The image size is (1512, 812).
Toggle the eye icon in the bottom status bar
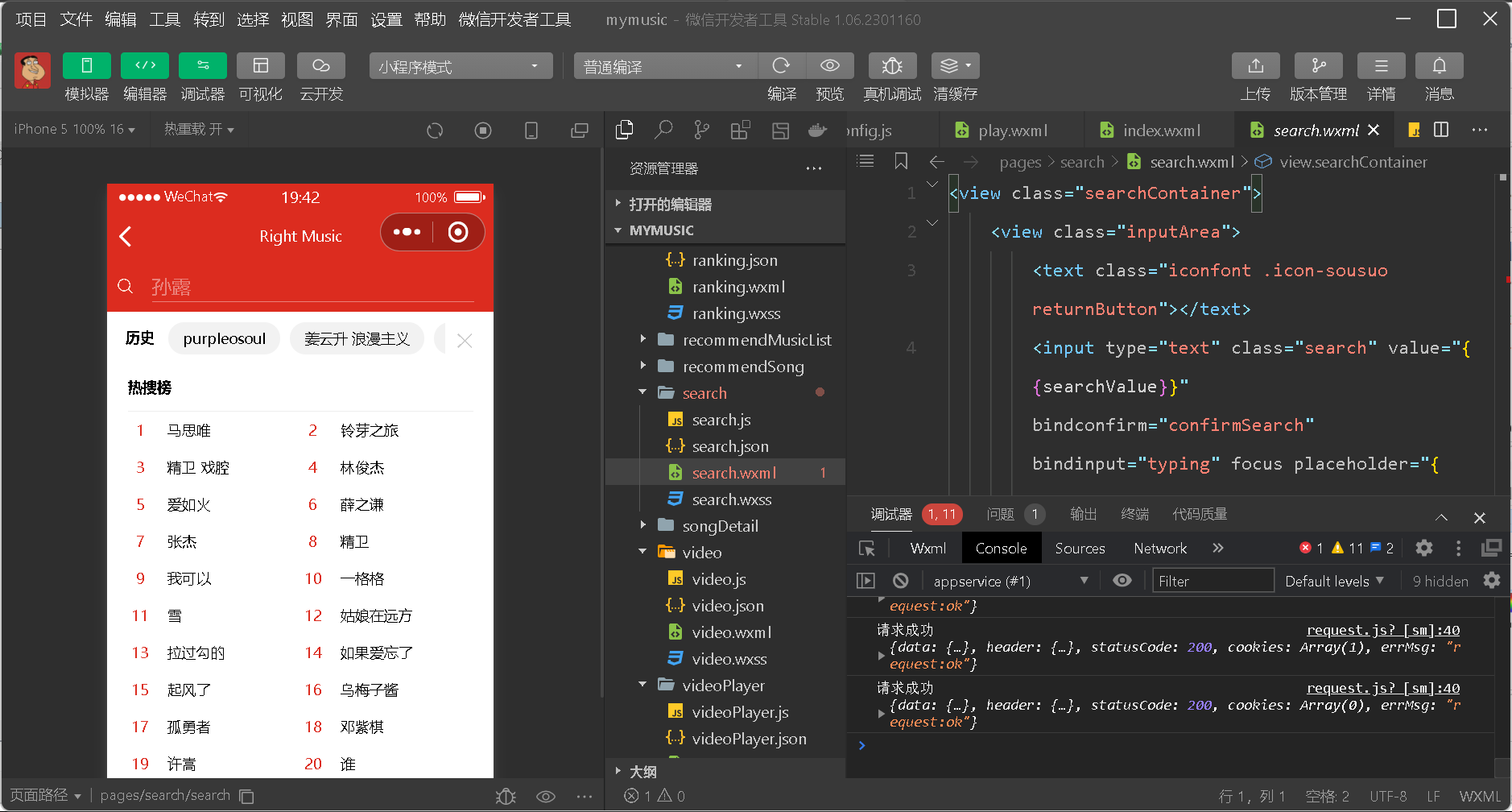click(x=546, y=796)
